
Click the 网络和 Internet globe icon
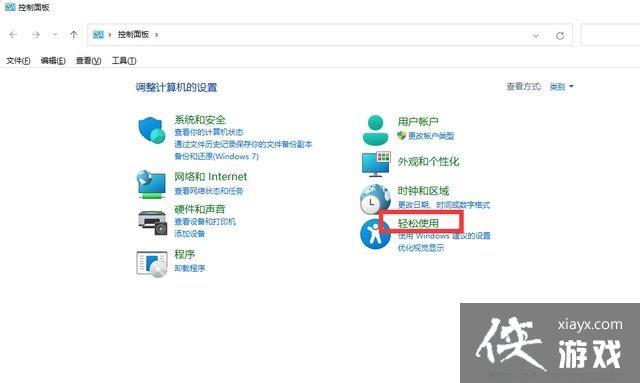coord(151,184)
